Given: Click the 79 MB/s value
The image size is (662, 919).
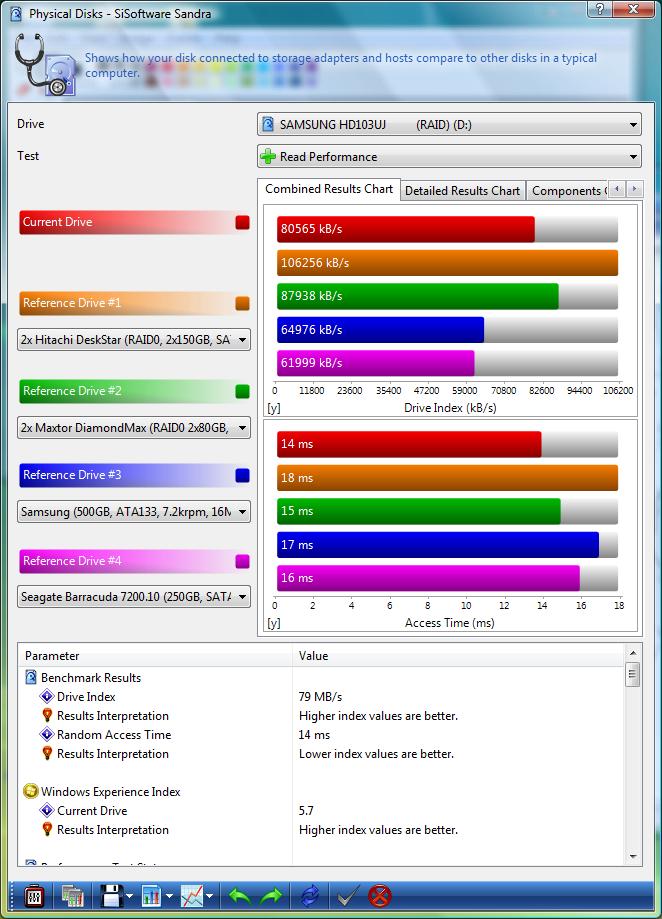Looking at the screenshot, I should click(x=320, y=697).
